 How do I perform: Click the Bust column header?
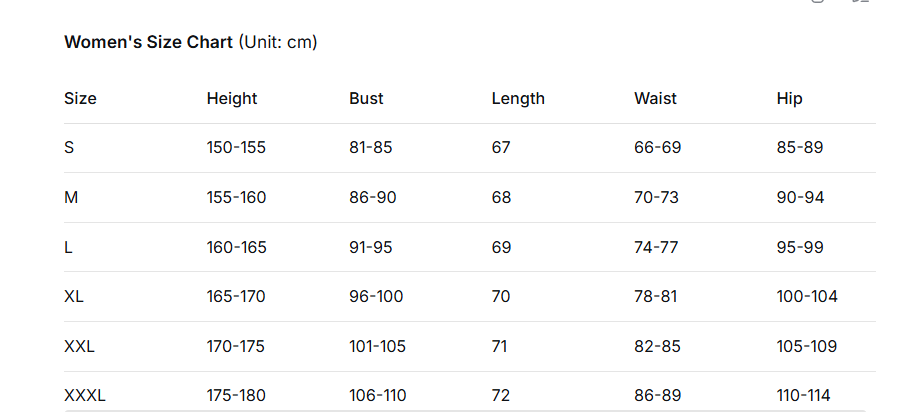tap(366, 98)
